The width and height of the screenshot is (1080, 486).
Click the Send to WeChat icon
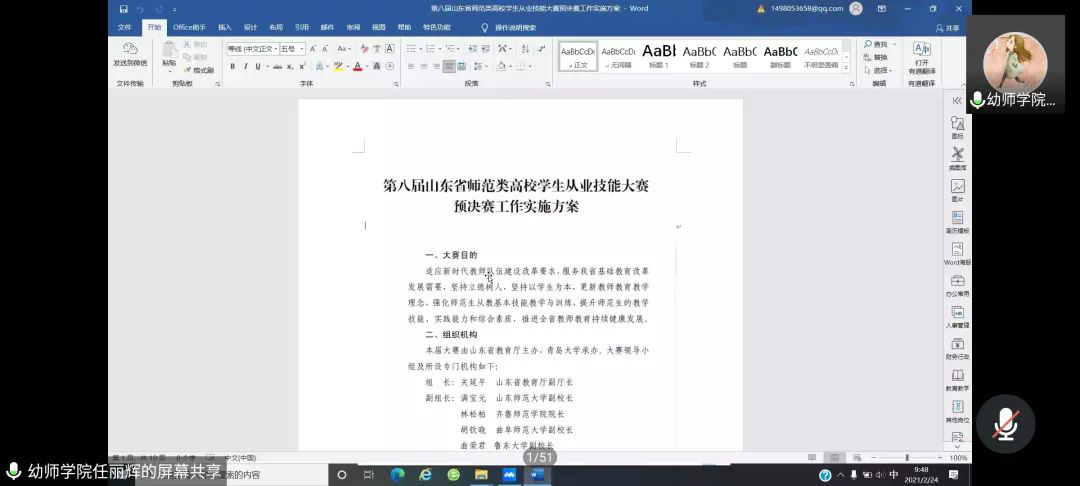point(129,52)
